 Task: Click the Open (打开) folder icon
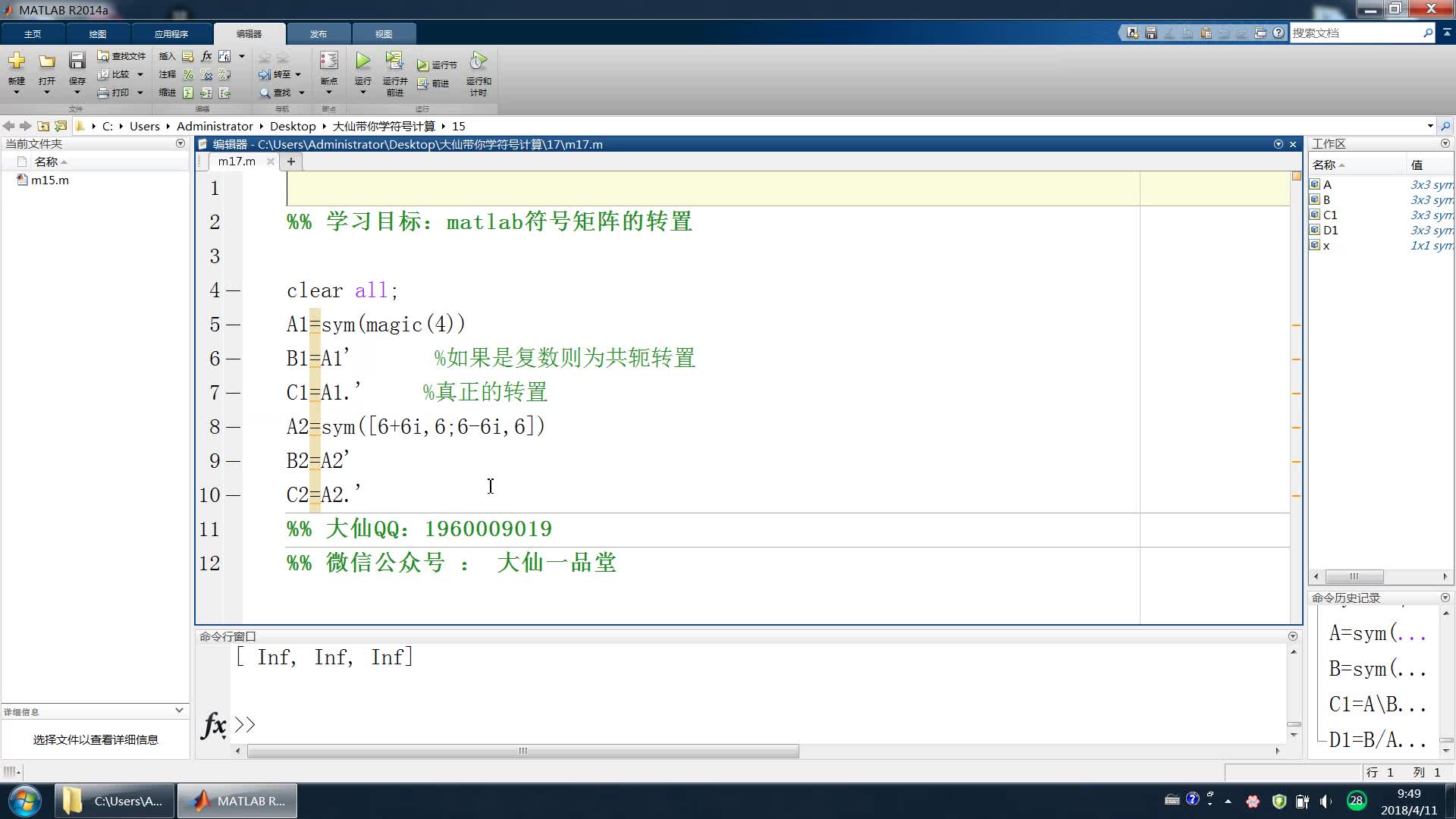[x=47, y=61]
